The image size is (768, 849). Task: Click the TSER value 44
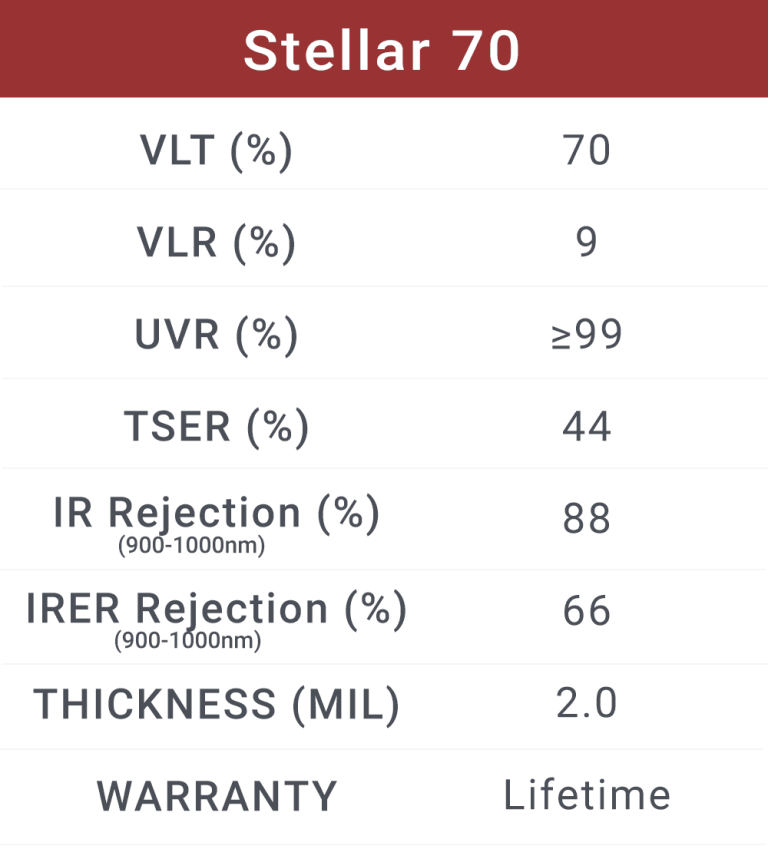(587, 427)
